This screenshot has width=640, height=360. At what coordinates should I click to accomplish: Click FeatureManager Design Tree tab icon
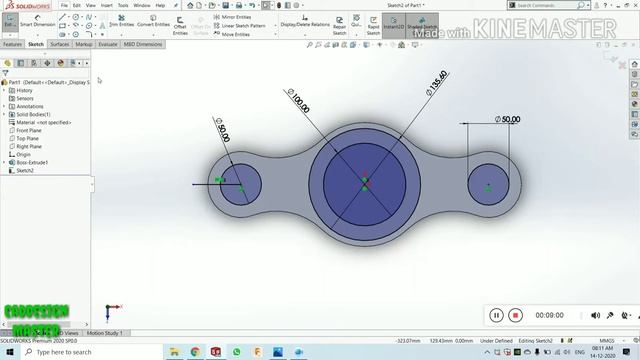pos(7,63)
